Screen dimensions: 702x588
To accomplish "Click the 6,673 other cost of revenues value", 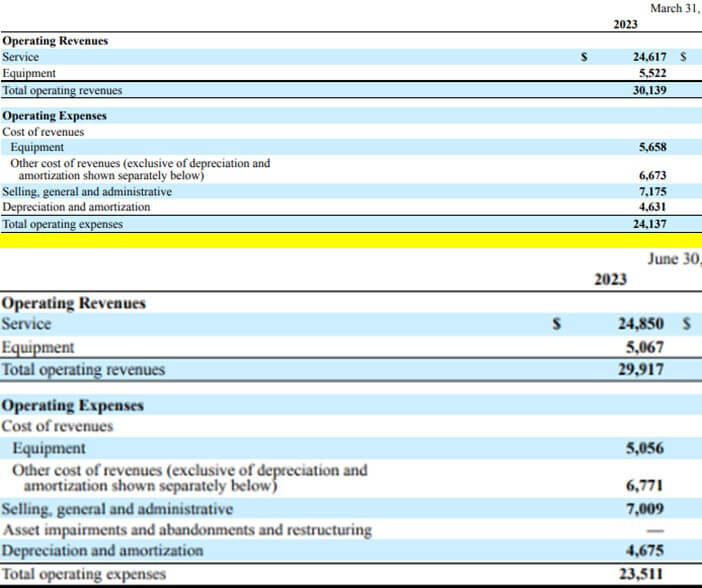I will (x=653, y=175).
